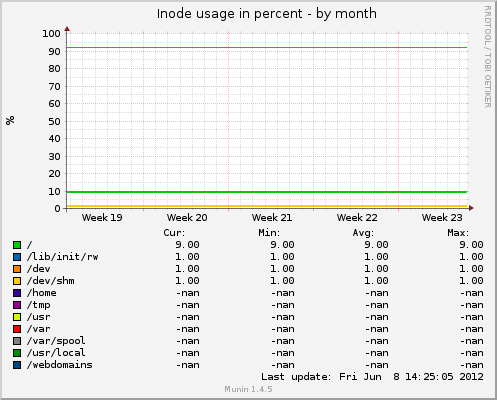
Task: Click the lime swatch for /usr
Action: tap(17, 317)
